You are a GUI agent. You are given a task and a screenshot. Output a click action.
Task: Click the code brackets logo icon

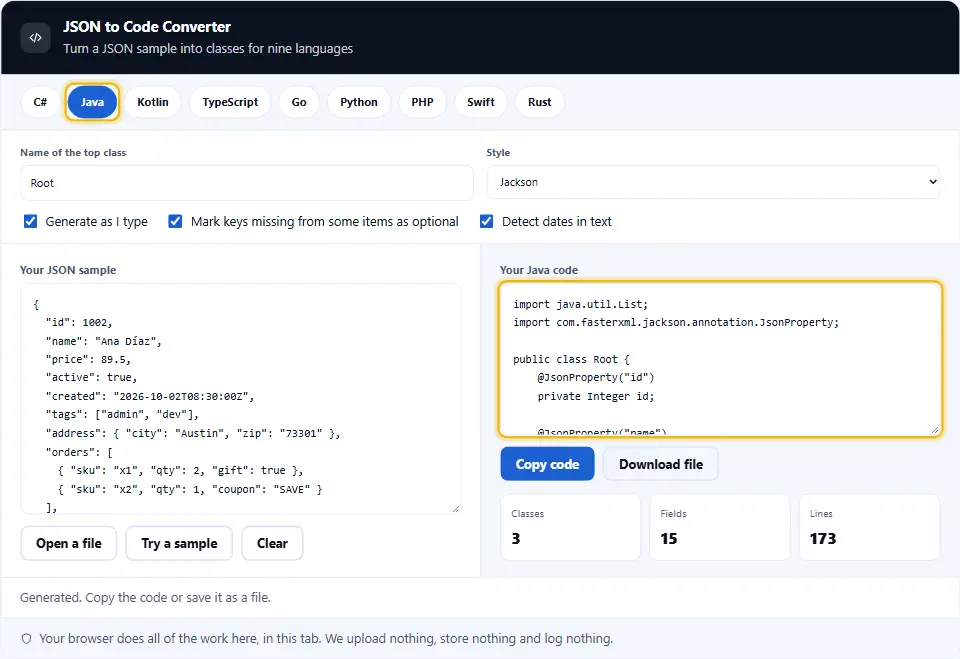(36, 37)
